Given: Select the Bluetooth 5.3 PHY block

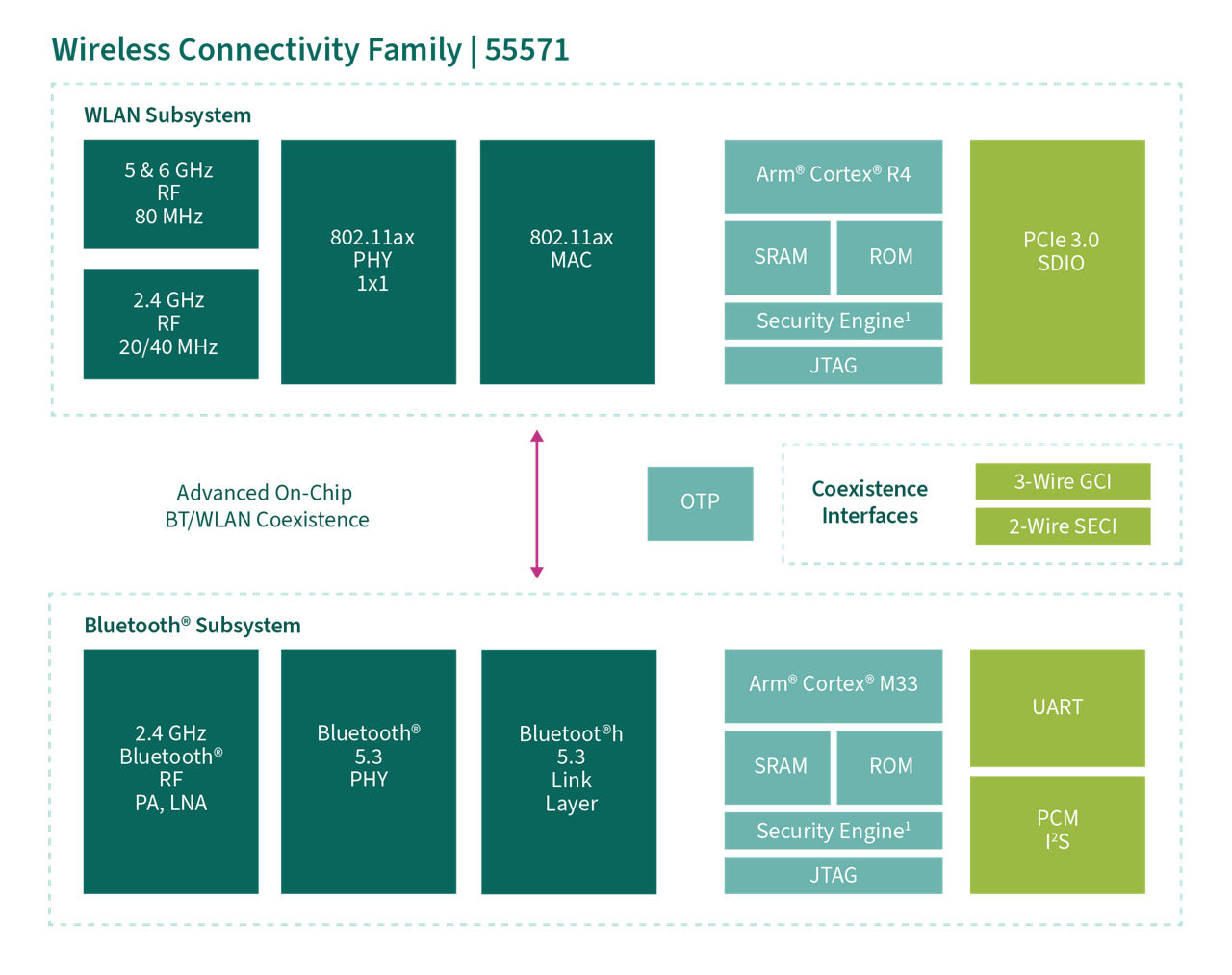Looking at the screenshot, I should click(369, 772).
